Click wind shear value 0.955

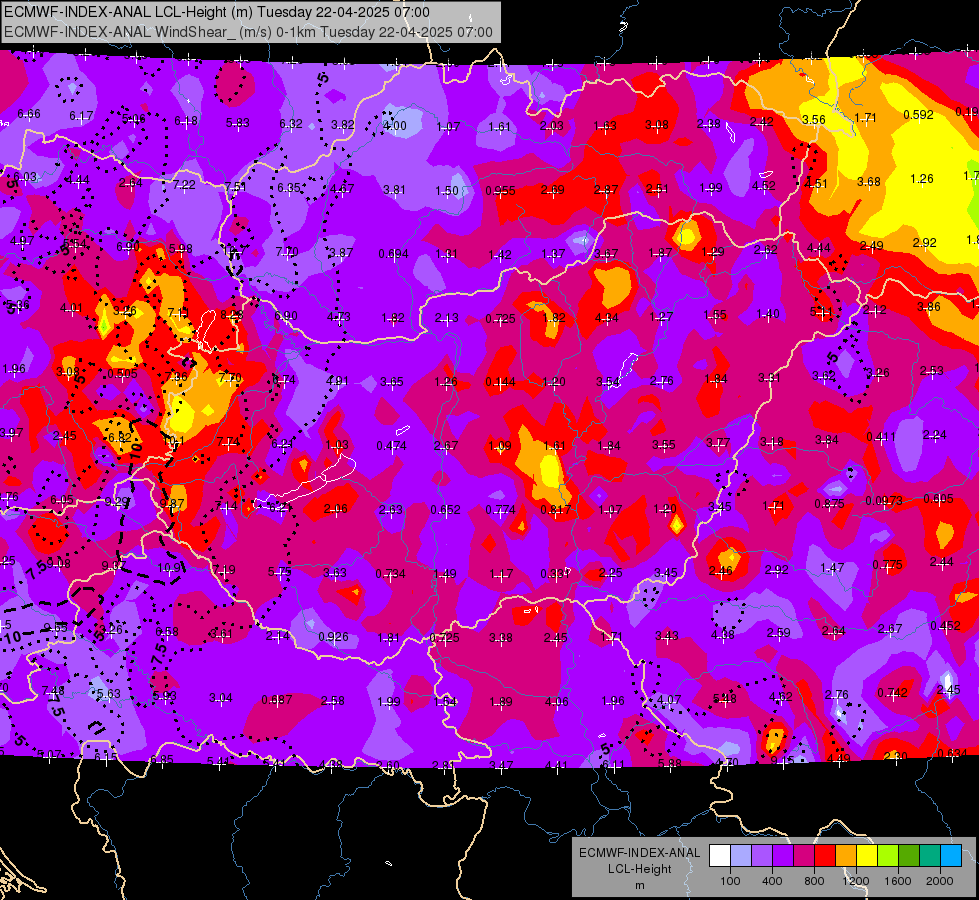point(501,190)
